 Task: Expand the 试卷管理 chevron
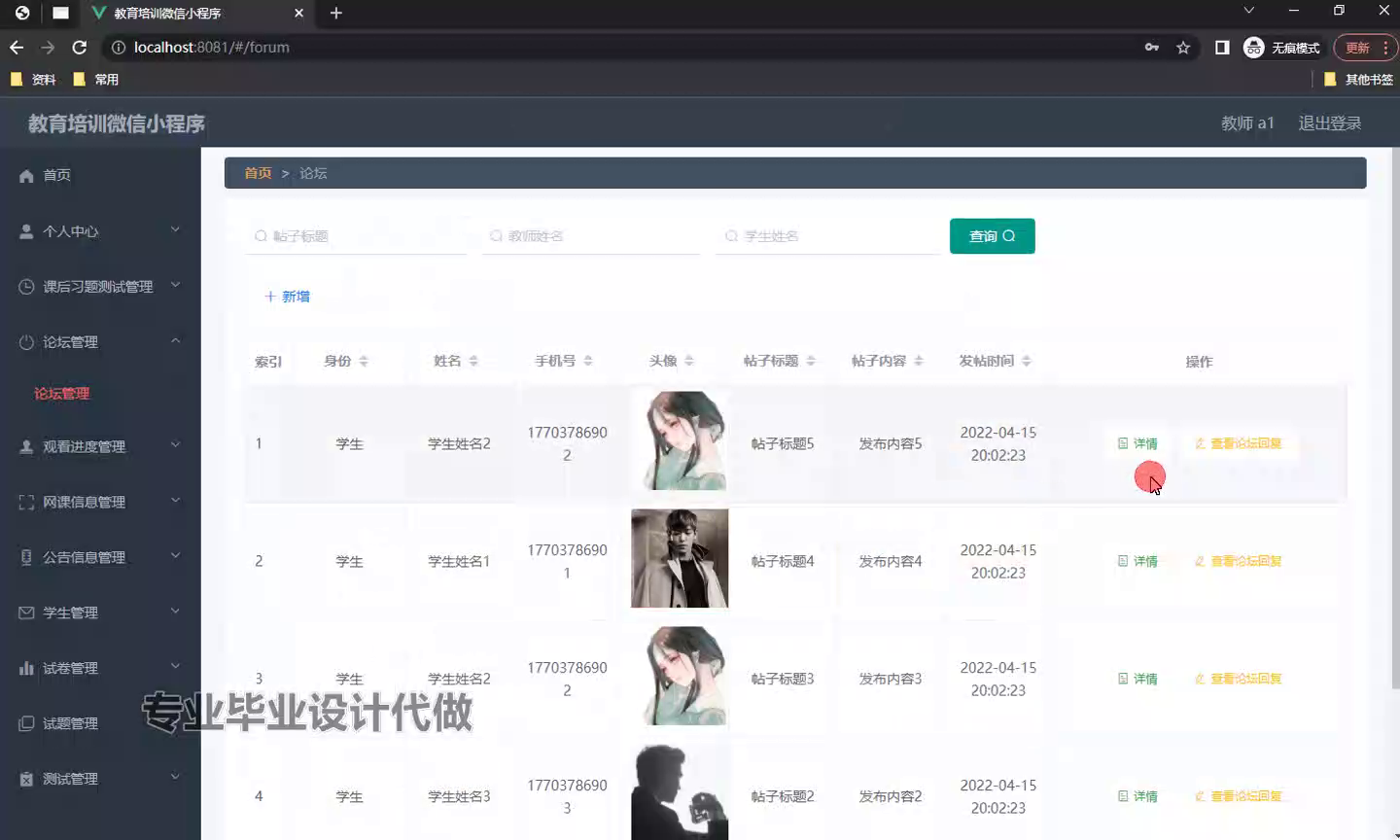(175, 666)
